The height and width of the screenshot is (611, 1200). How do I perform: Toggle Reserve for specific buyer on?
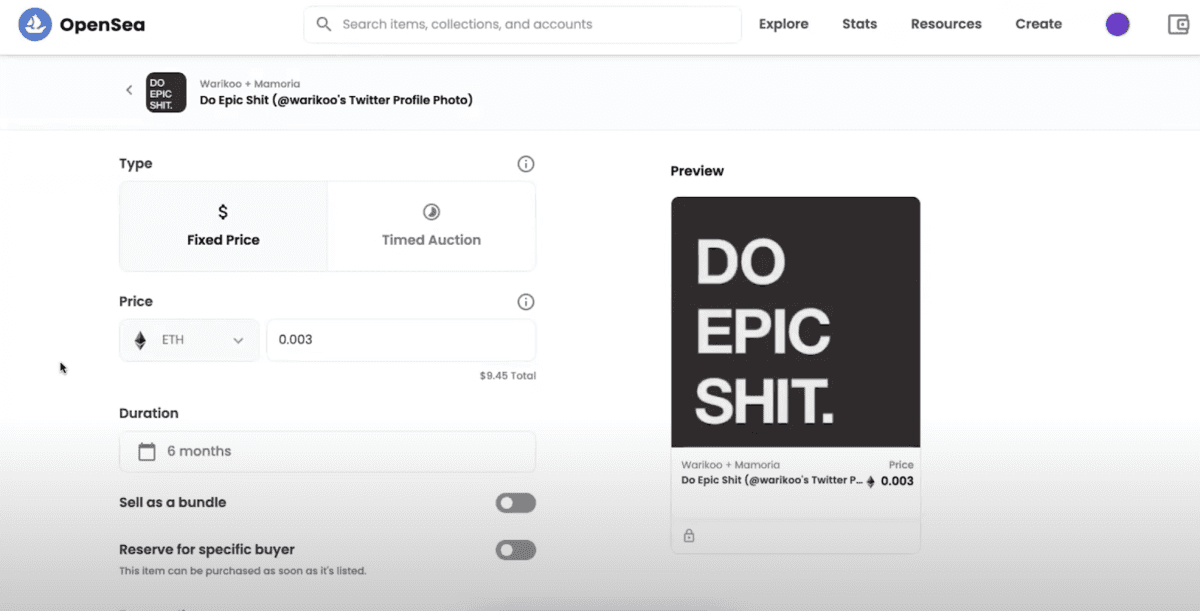(515, 550)
